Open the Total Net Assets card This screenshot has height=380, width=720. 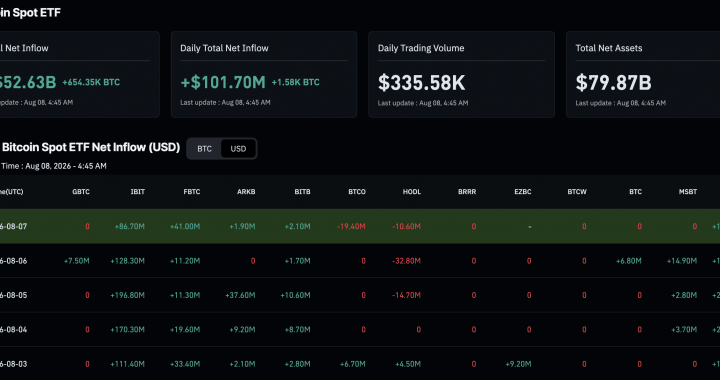pos(643,74)
